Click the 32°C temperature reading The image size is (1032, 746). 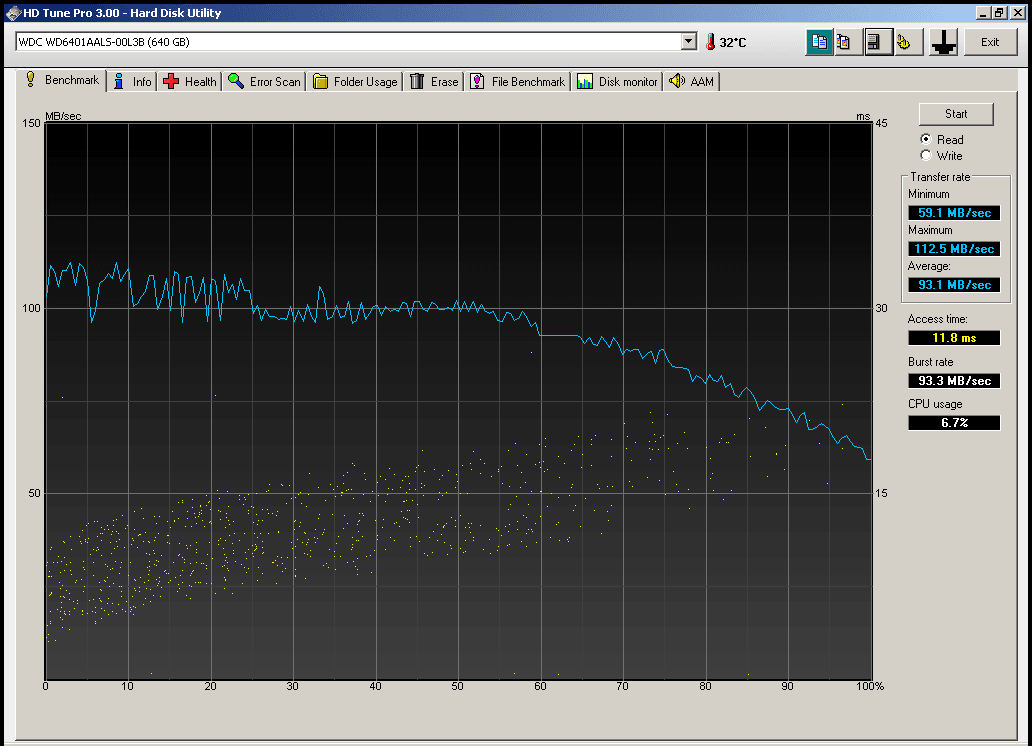[x=733, y=43]
